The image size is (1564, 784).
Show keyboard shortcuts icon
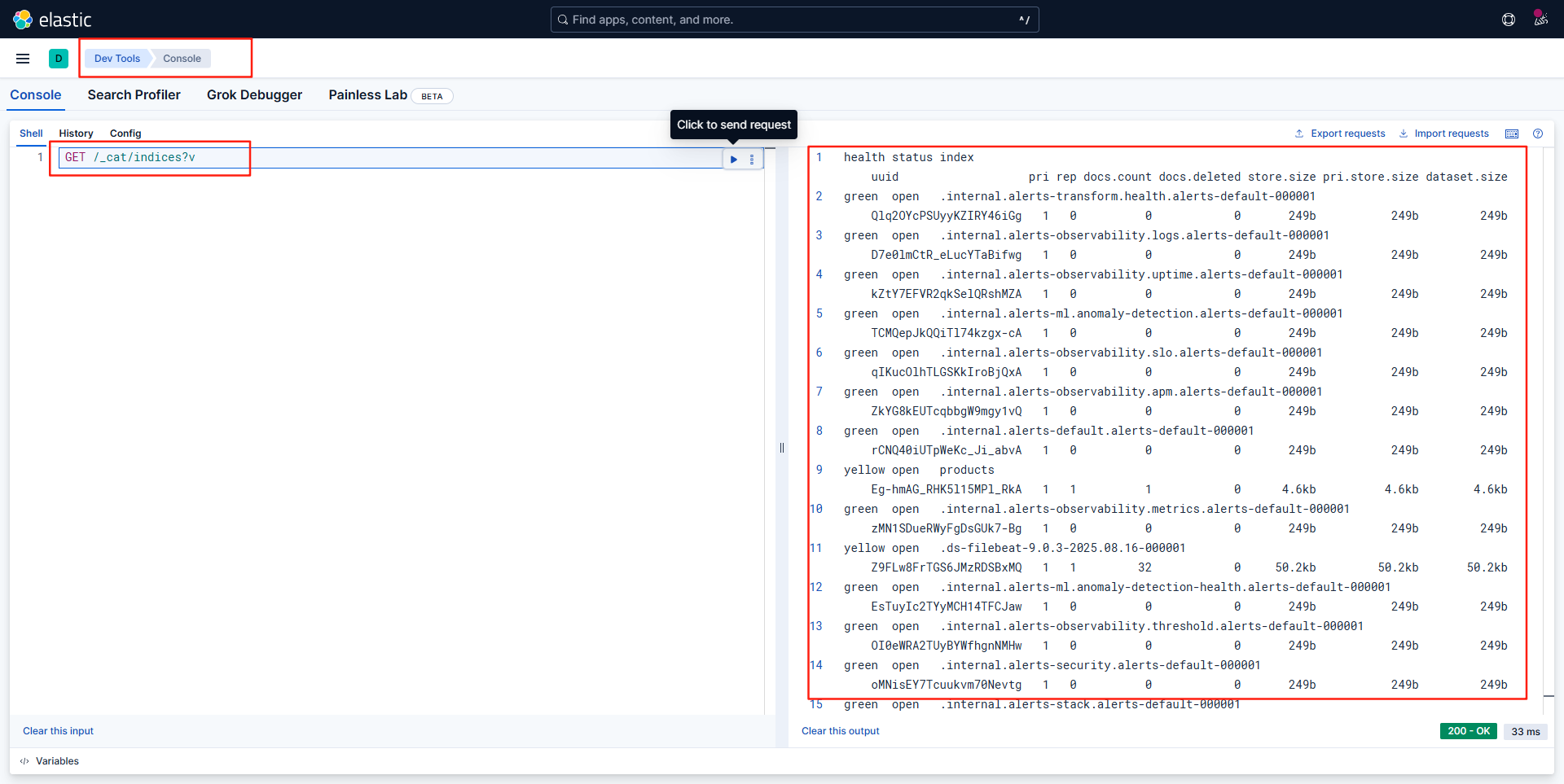(1512, 134)
